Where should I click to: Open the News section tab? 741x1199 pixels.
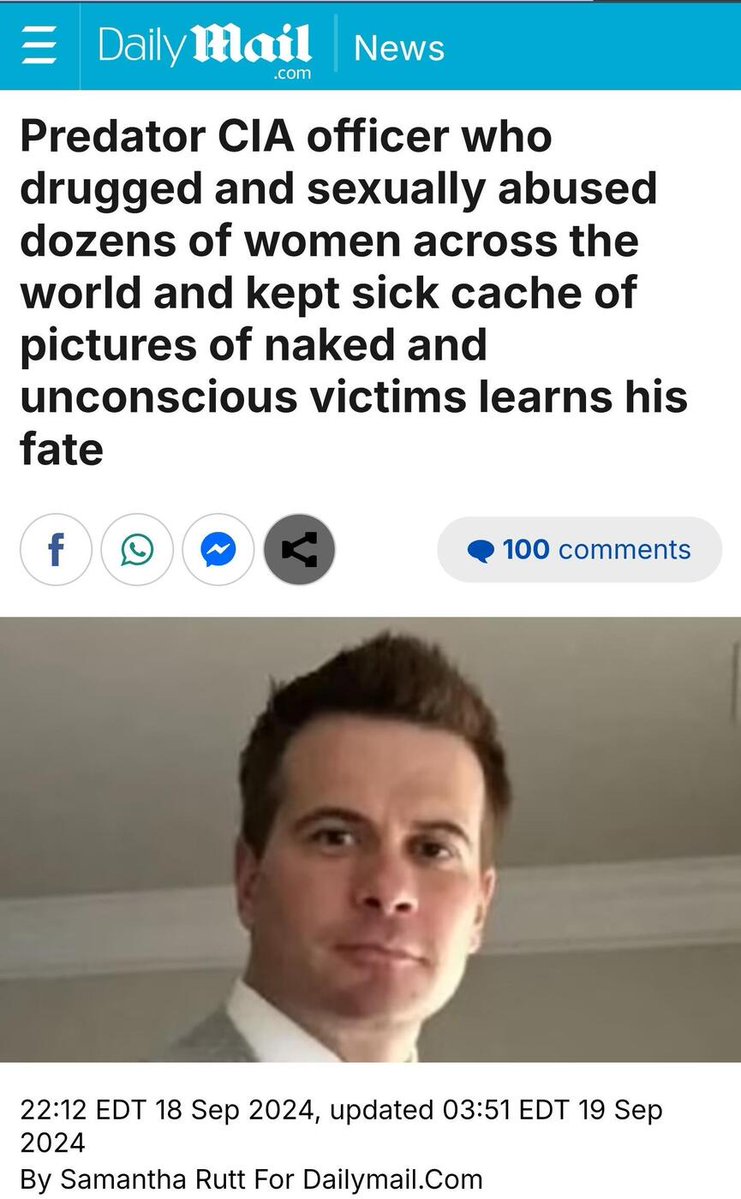pyautogui.click(x=398, y=47)
